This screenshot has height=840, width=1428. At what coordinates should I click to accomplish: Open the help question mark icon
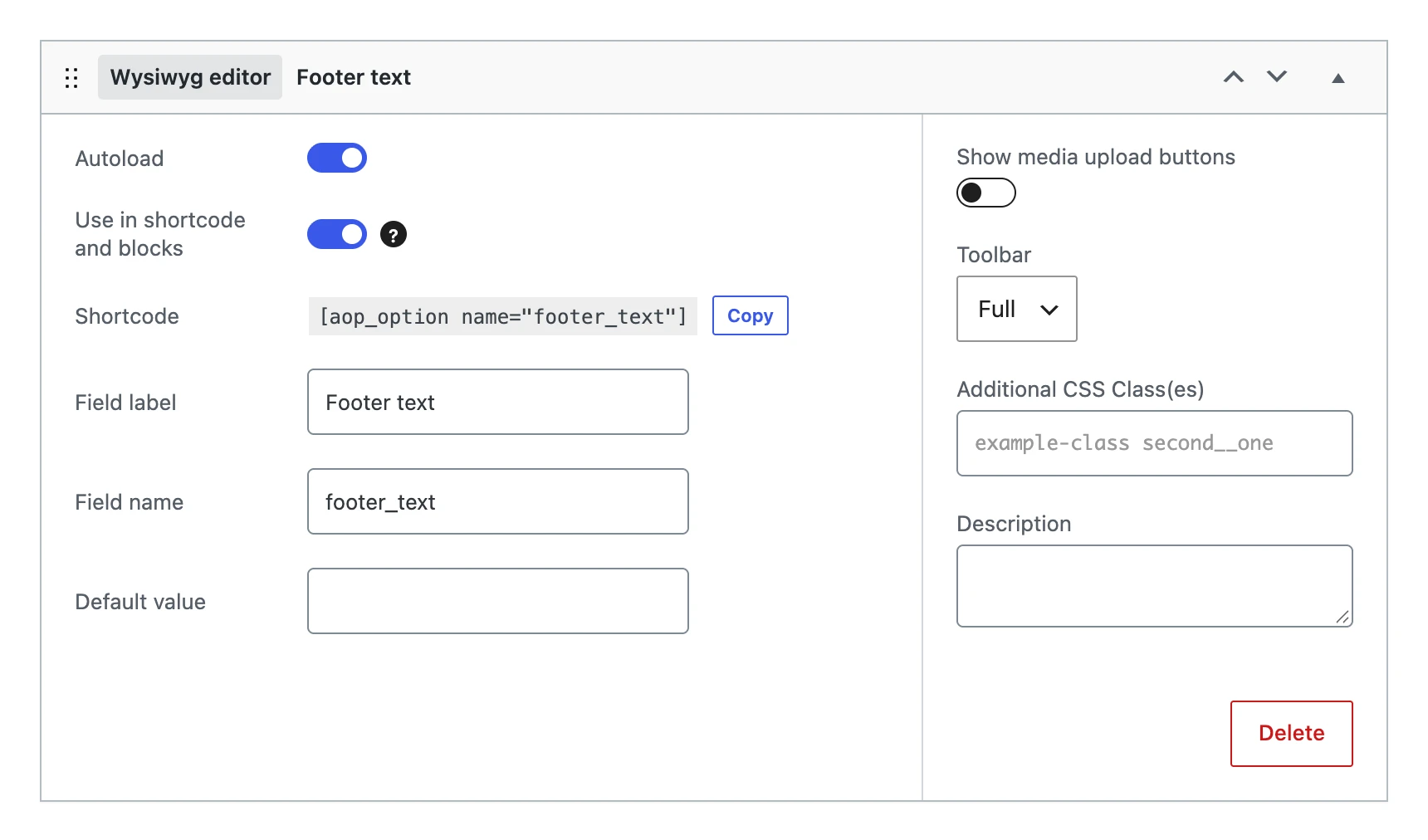(394, 235)
